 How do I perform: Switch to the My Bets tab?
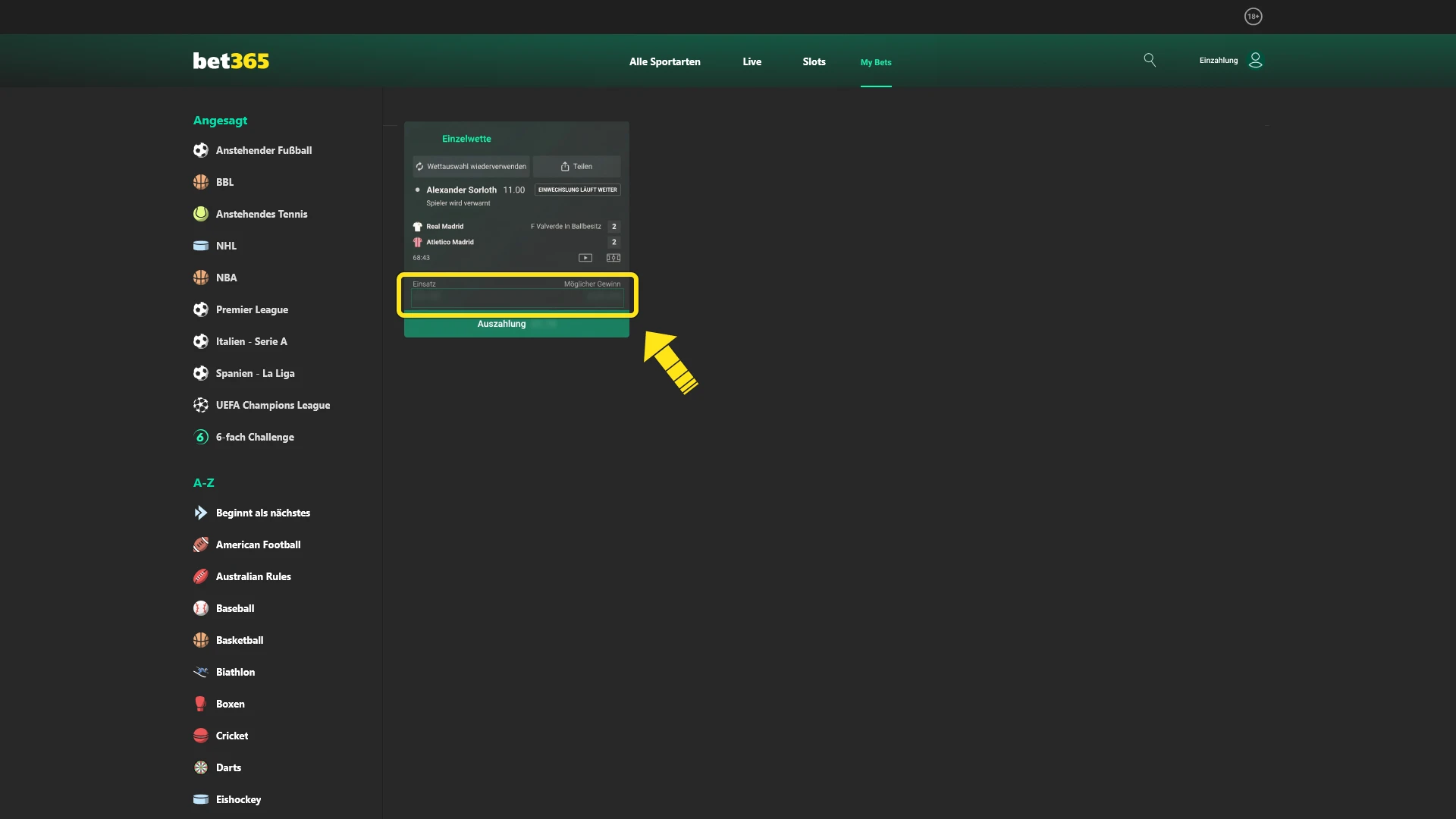(876, 63)
